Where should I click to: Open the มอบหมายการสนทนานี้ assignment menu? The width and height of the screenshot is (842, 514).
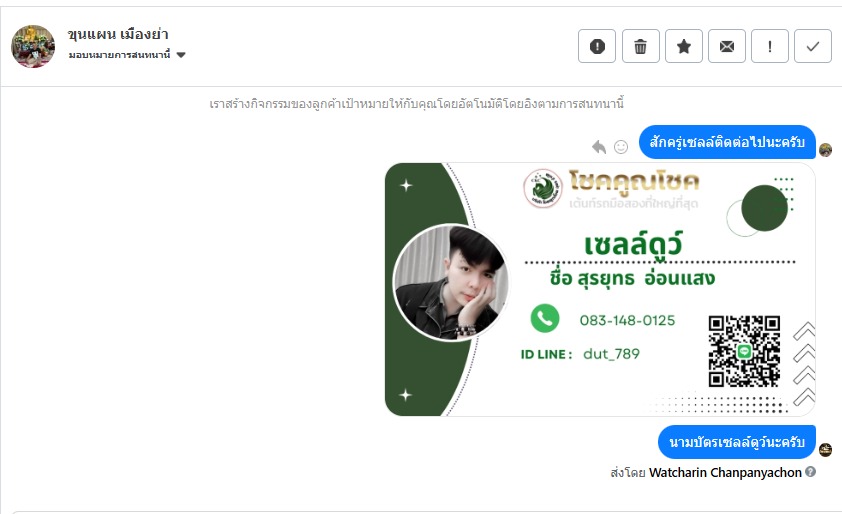click(127, 55)
